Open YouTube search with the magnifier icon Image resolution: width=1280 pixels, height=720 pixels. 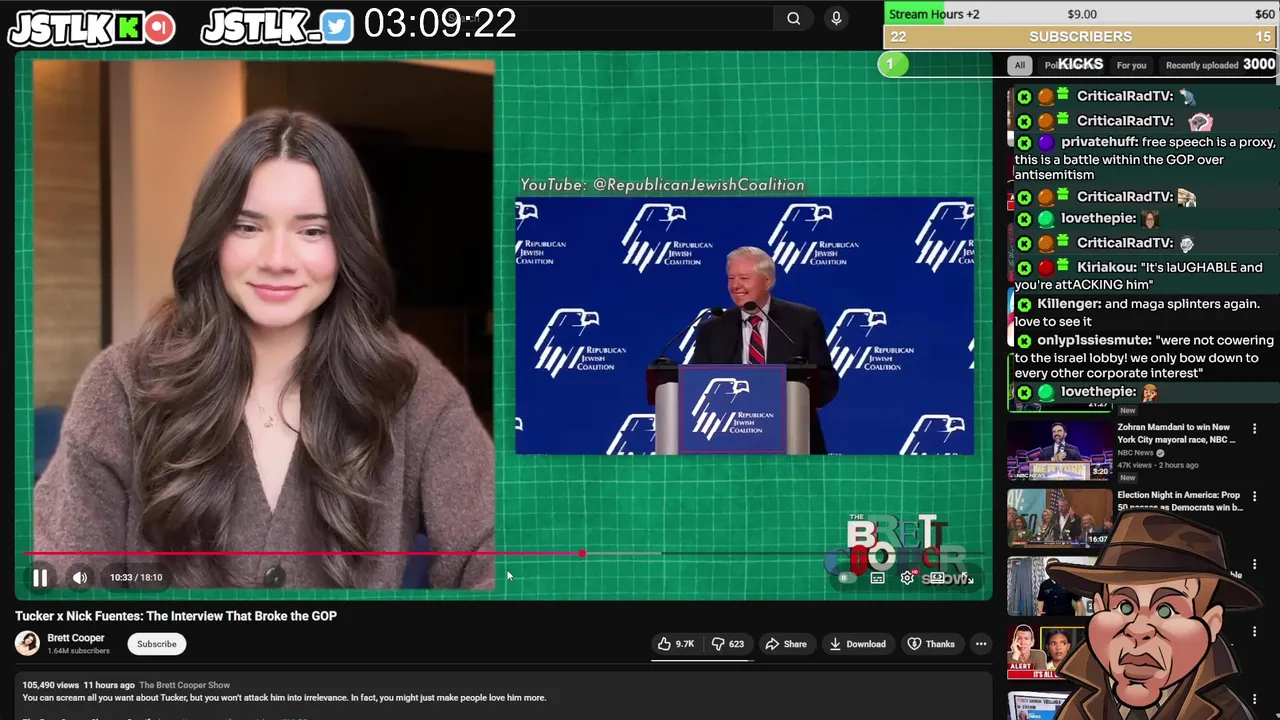click(x=793, y=18)
